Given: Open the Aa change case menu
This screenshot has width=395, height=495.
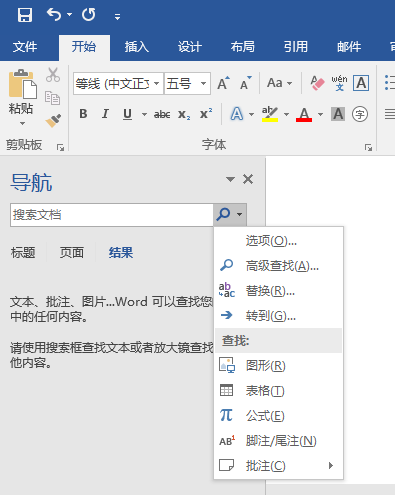Looking at the screenshot, I should click(279, 83).
